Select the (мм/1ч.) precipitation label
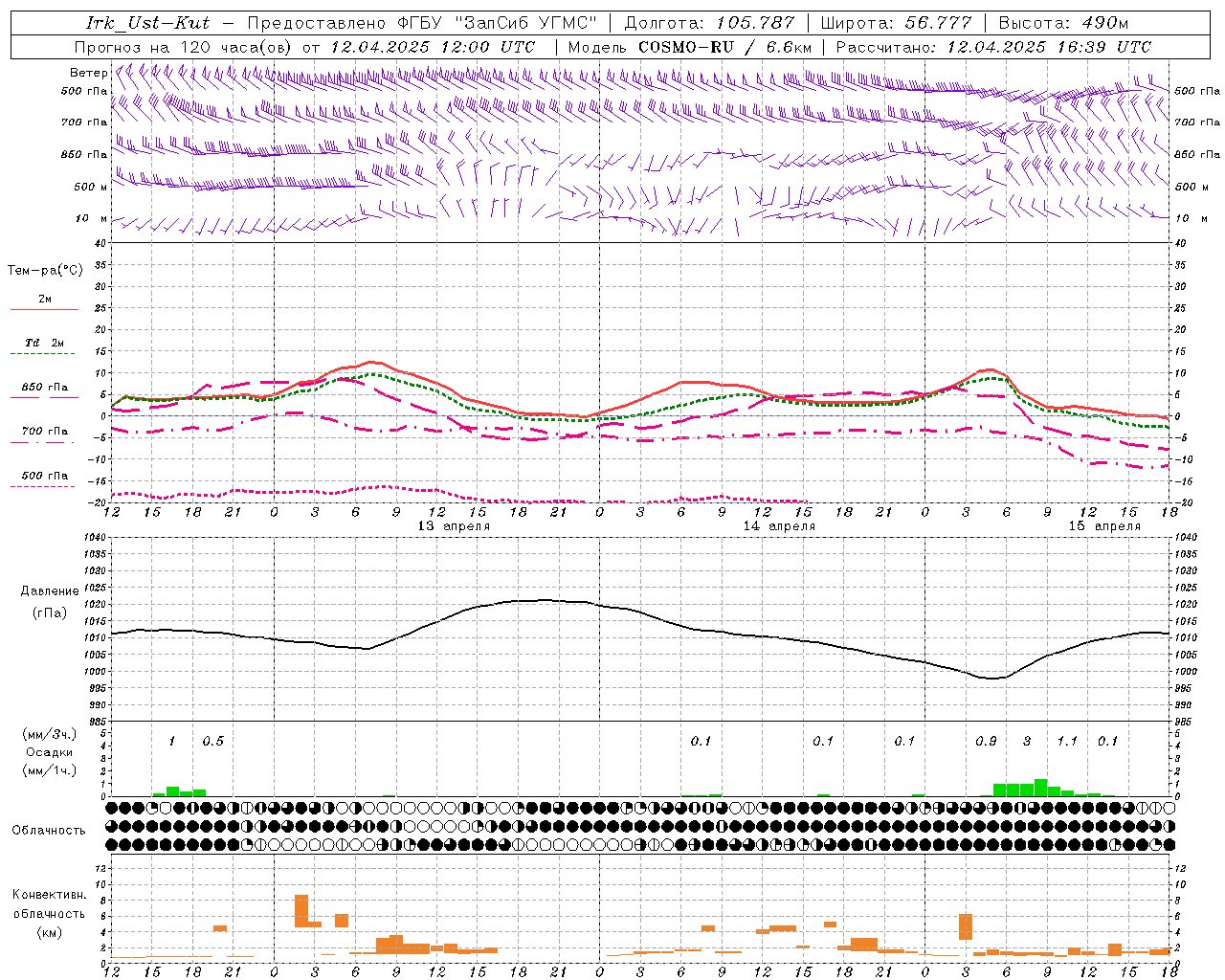 pyautogui.click(x=49, y=770)
